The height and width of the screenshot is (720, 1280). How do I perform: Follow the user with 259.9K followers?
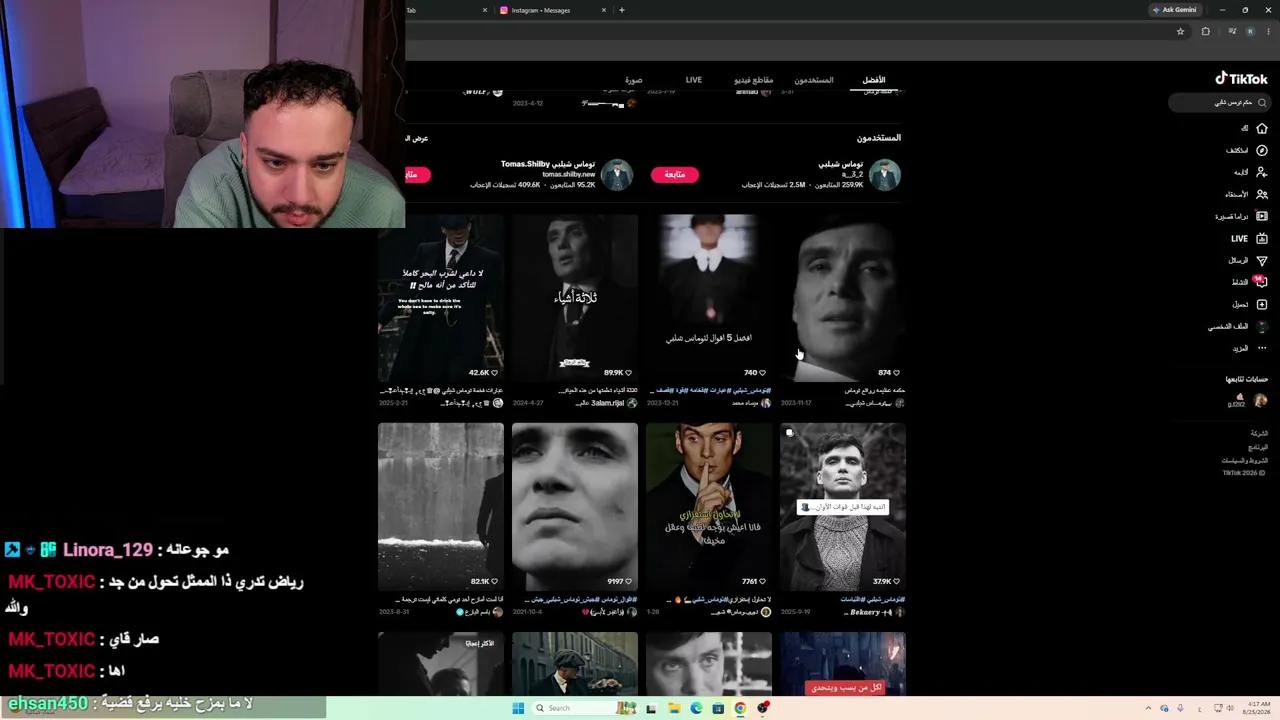(x=675, y=175)
